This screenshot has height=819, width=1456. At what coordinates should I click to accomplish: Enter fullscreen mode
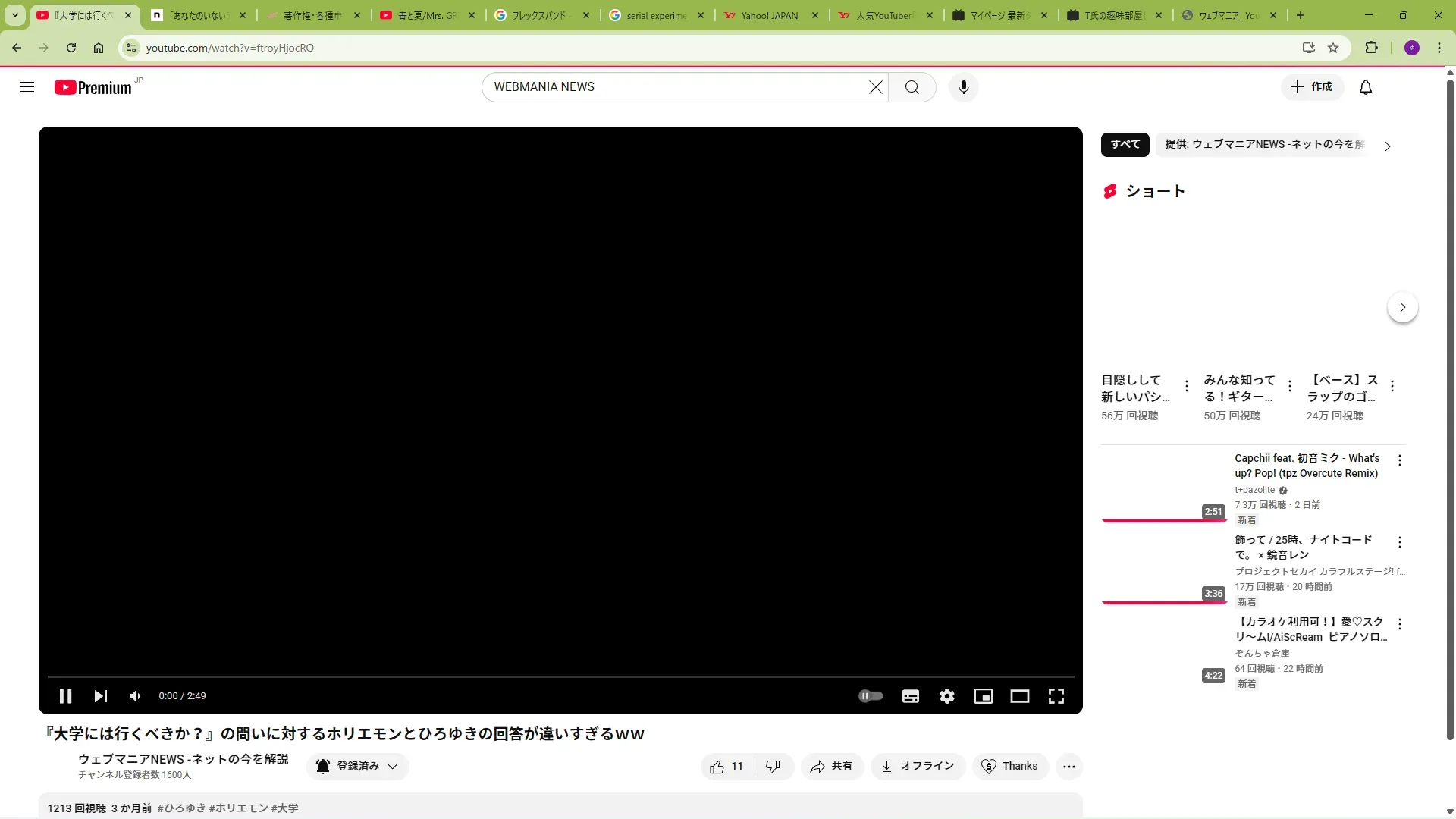1056,696
